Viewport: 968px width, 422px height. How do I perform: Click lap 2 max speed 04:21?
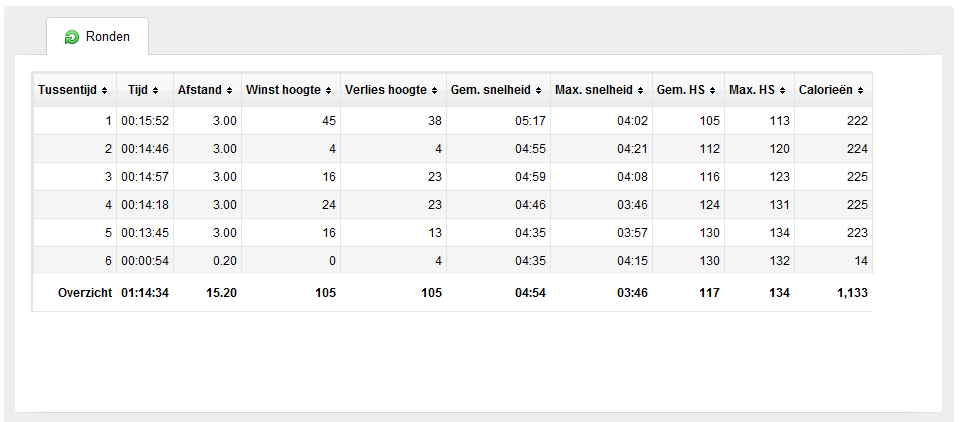coord(632,149)
